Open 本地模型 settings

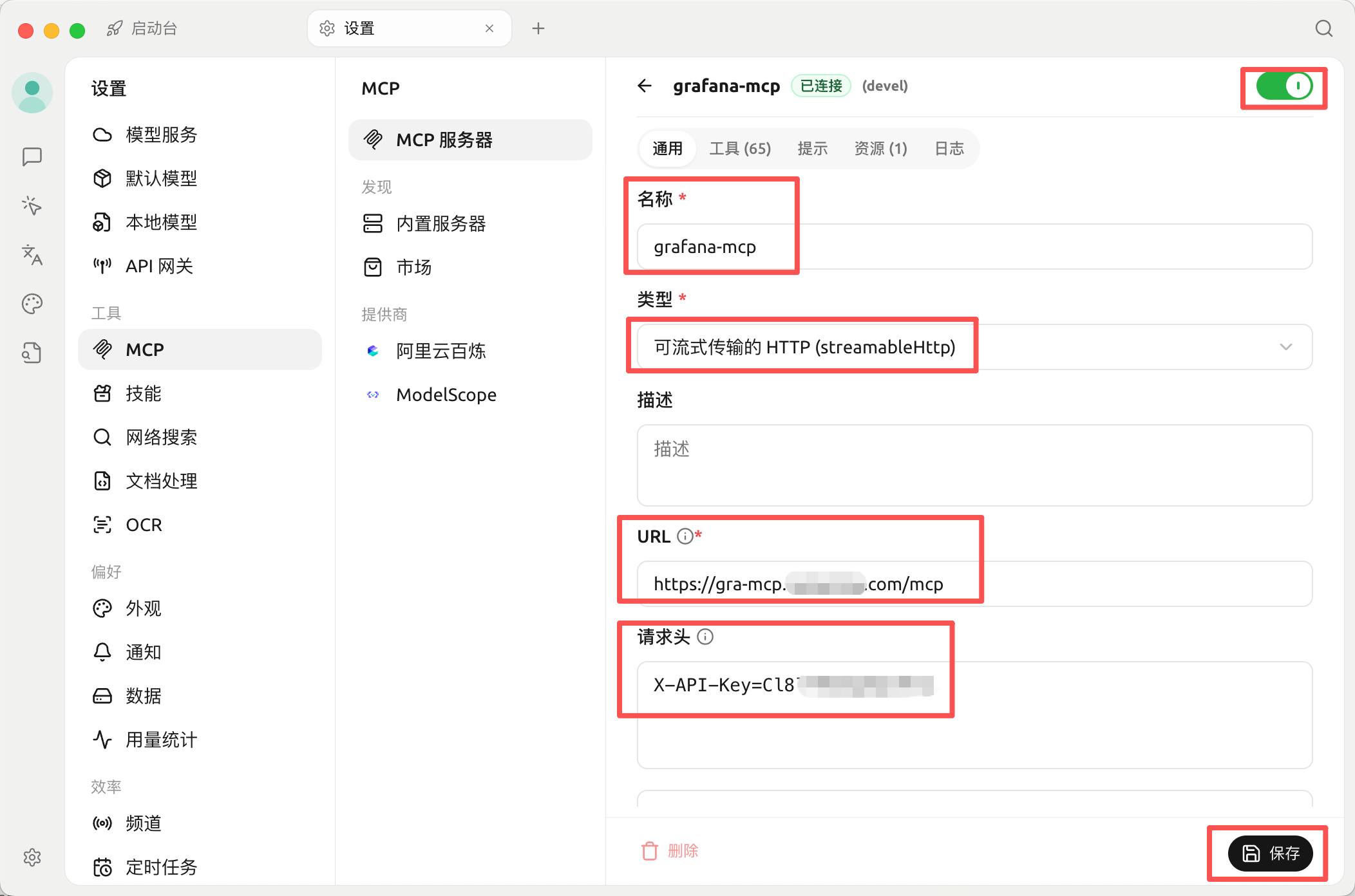(200, 222)
